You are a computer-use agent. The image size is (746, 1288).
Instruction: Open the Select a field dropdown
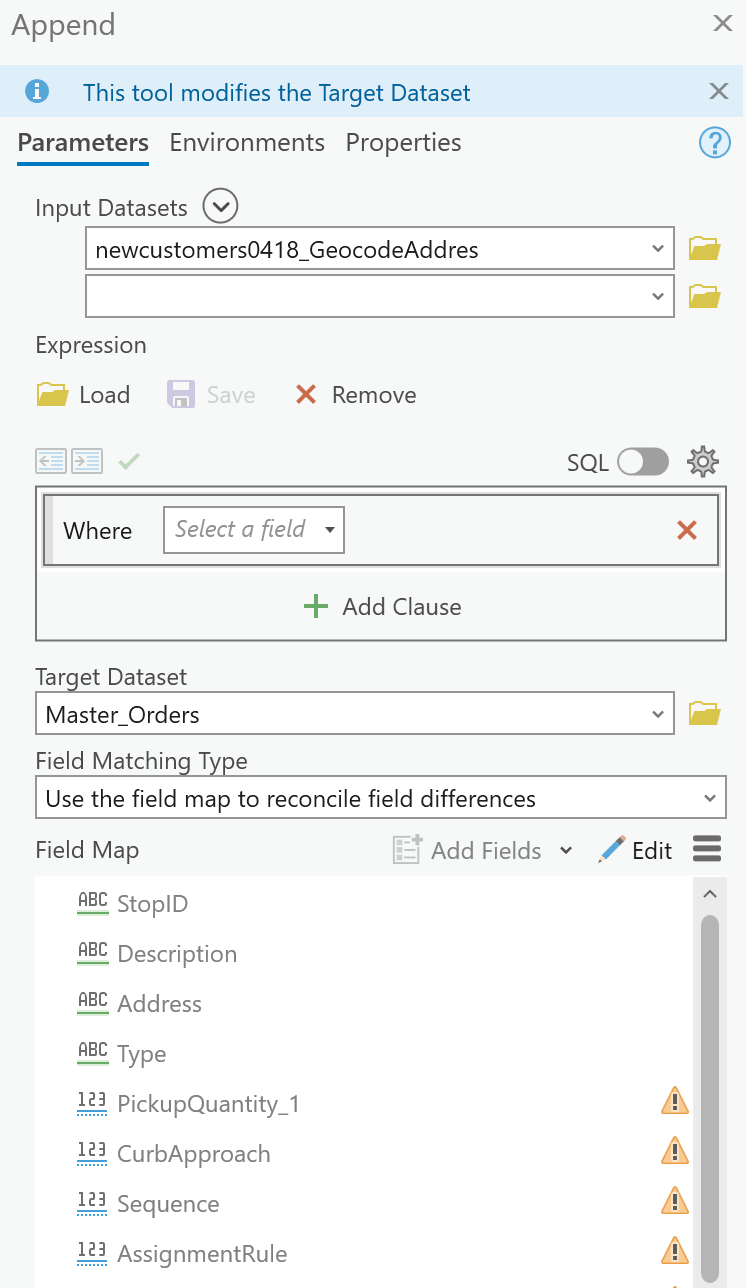click(254, 530)
